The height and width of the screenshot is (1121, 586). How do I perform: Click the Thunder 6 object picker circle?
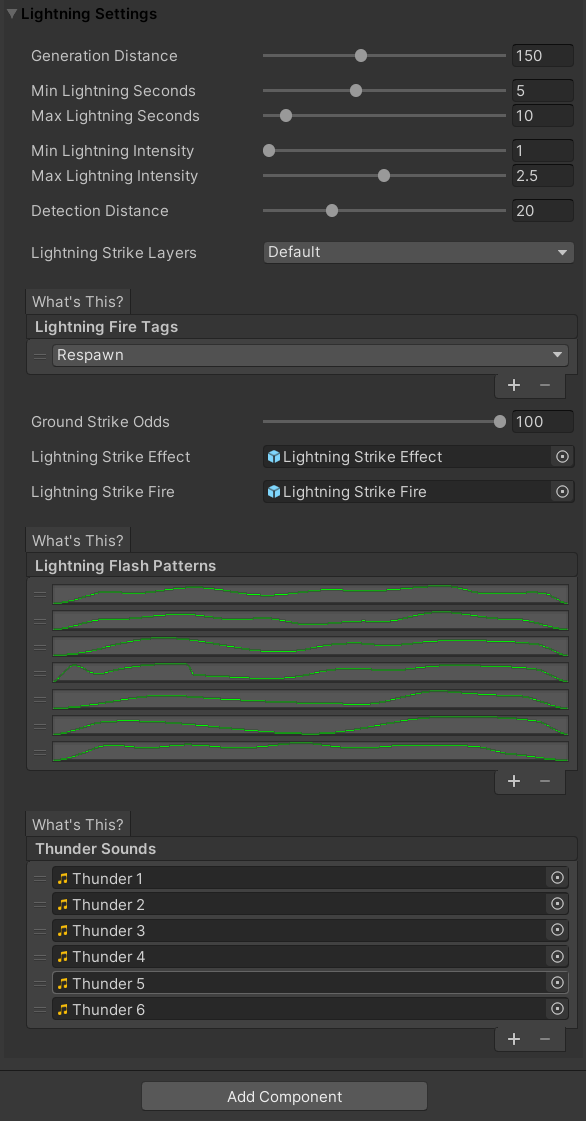(x=558, y=1009)
